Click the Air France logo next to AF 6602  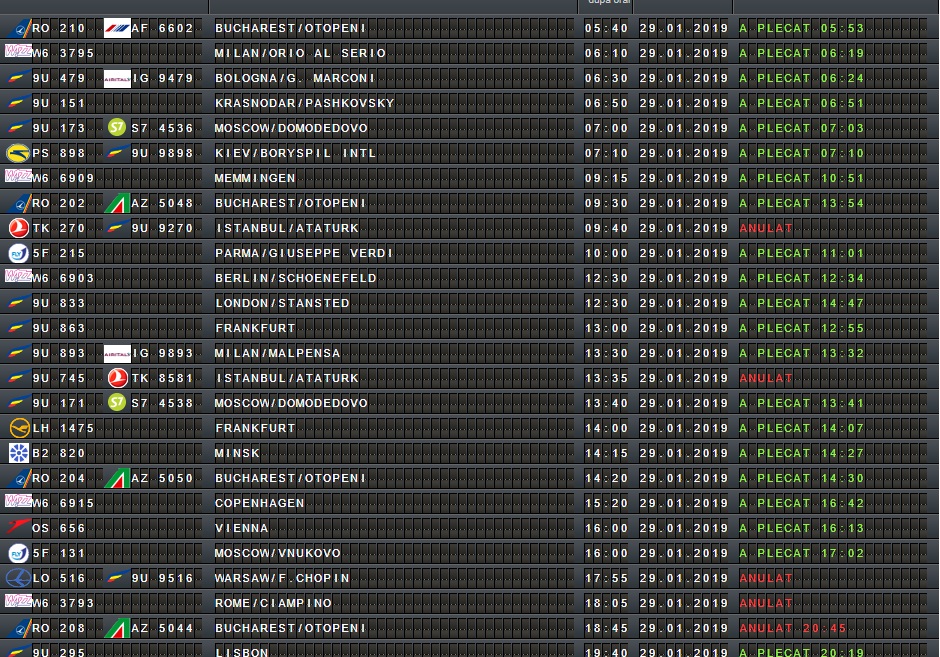point(117,28)
